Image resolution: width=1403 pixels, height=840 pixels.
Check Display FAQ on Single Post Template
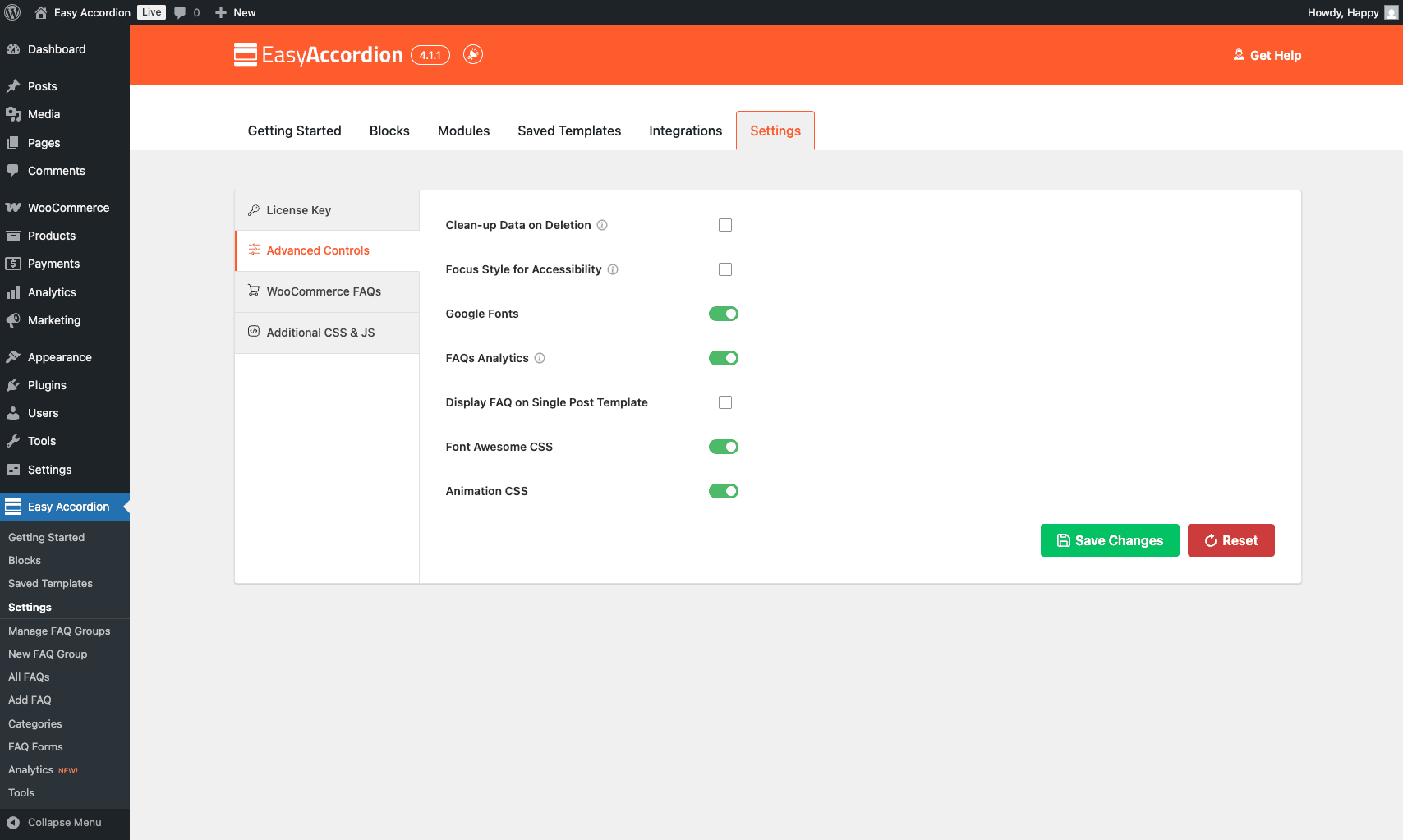[x=725, y=402]
